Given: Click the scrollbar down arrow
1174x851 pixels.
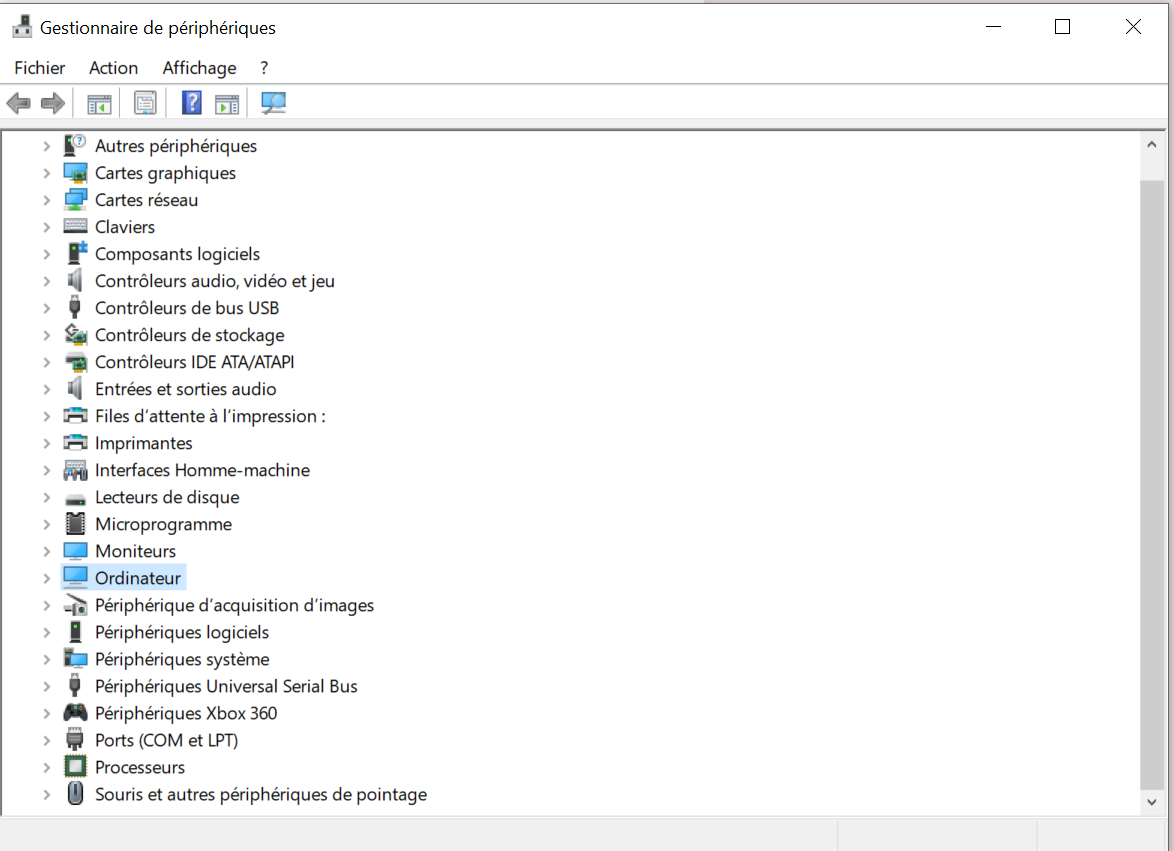Looking at the screenshot, I should [x=1152, y=802].
